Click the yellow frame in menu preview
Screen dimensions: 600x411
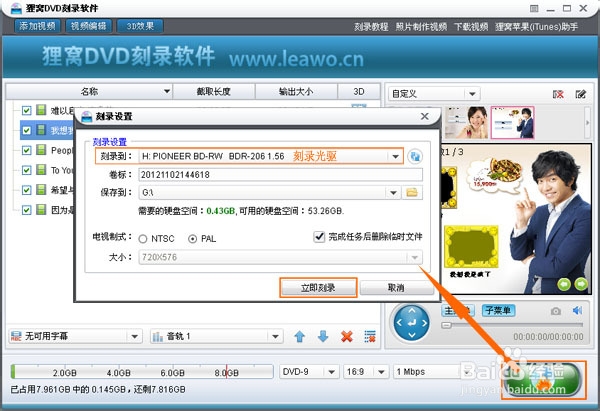(471, 246)
